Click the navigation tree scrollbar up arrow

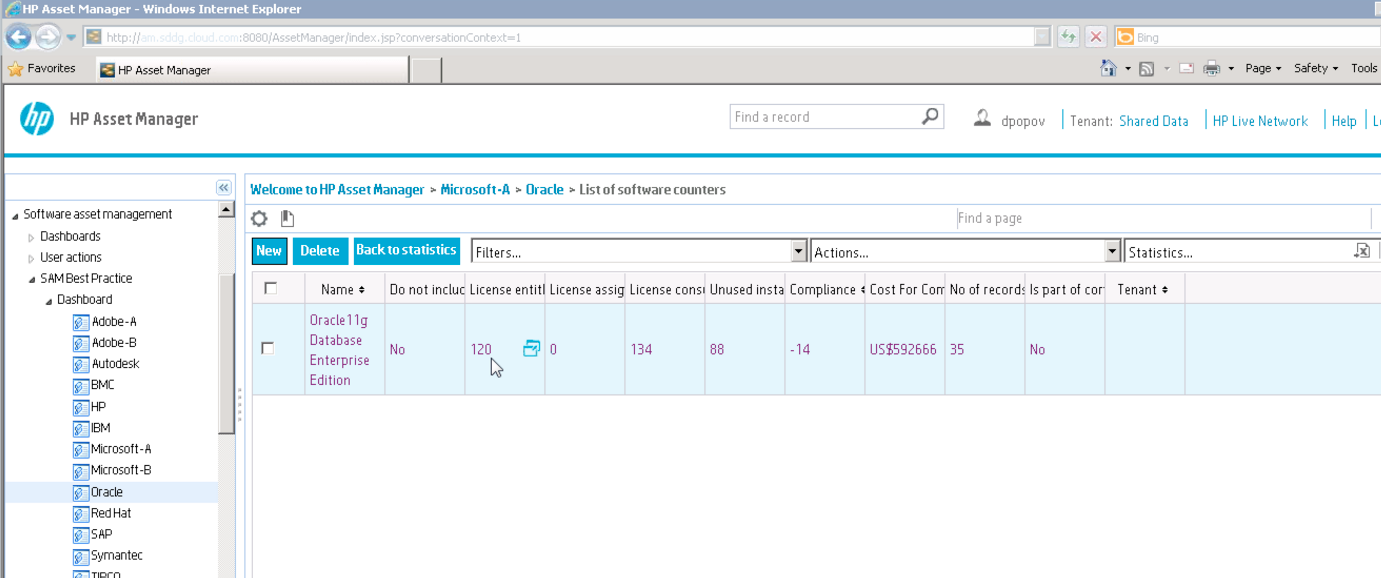226,210
